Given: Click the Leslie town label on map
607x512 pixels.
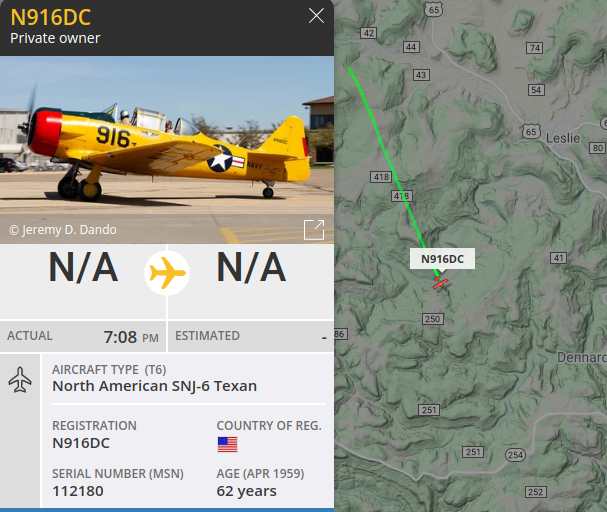Looking at the screenshot, I should click(x=563, y=138).
